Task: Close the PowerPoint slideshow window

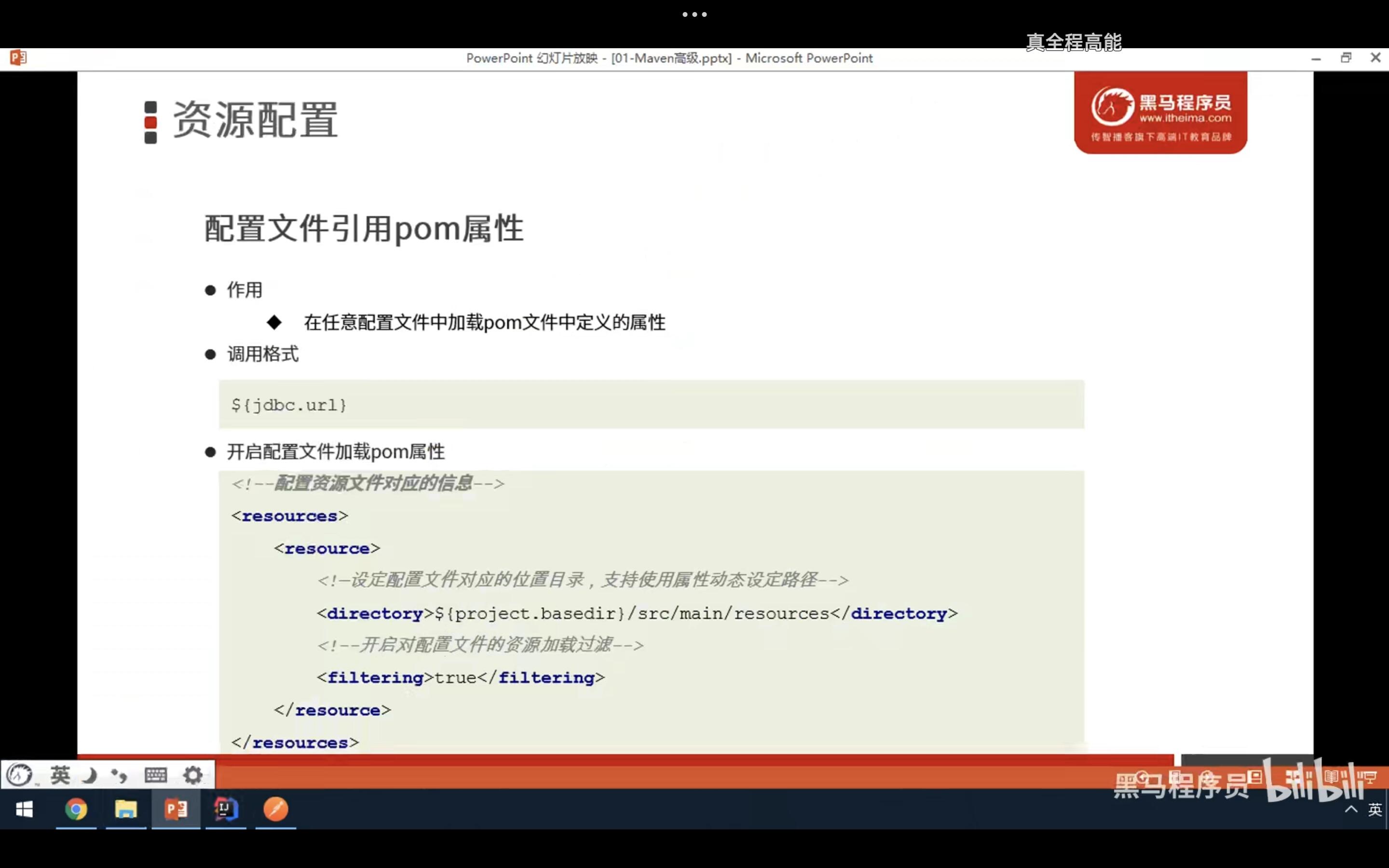Action: click(x=1376, y=57)
